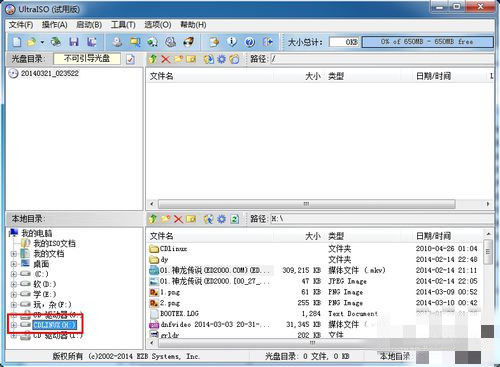Viewport: 500px width, 367px height.
Task: Click the 0% of 650MB capacity bar
Action: coord(427,42)
